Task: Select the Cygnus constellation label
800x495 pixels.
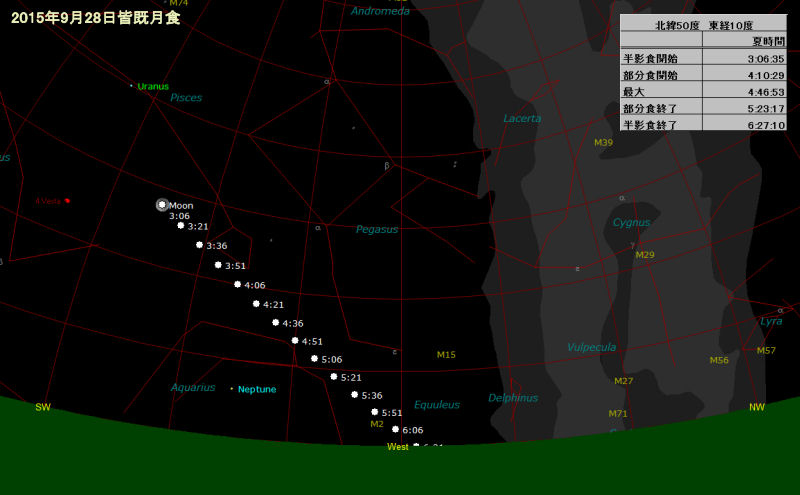Action: point(631,223)
